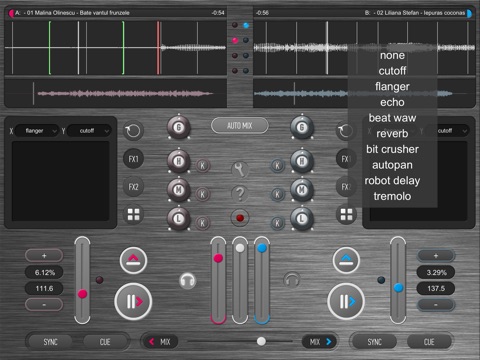Click deck A high EQ knob H
This screenshot has width=480, height=360.
[179, 161]
